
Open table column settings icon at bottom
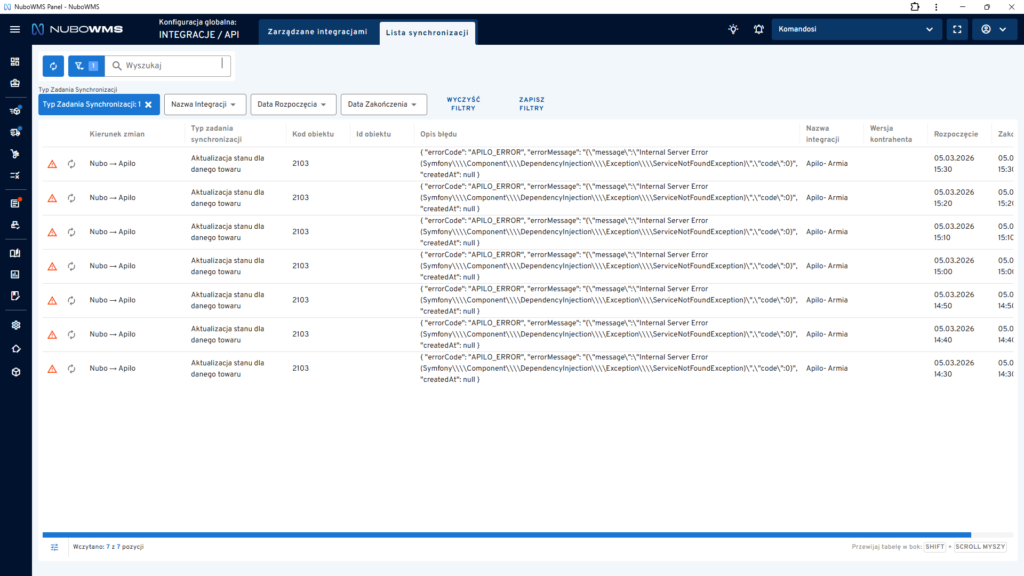coord(55,547)
